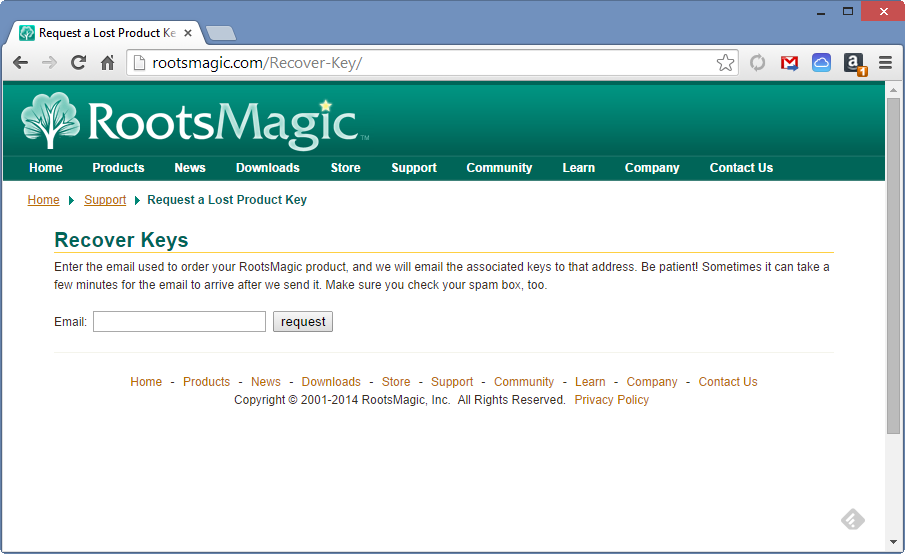Open the browser home page icon
This screenshot has width=905, height=554.
coord(107,62)
